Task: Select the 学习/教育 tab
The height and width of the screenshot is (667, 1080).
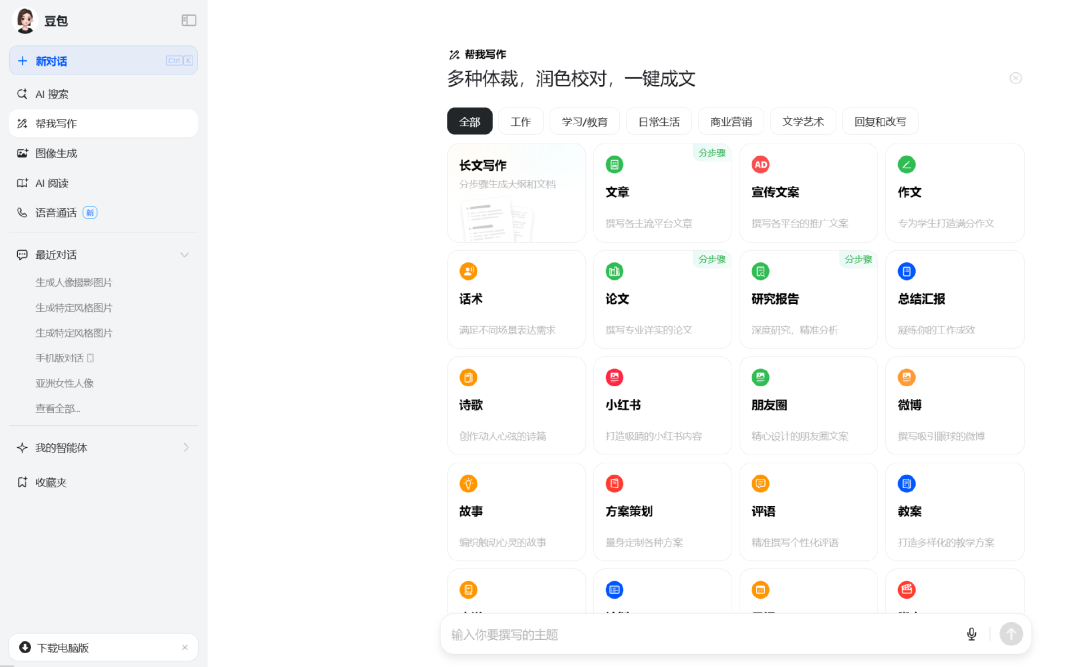Action: coord(585,122)
